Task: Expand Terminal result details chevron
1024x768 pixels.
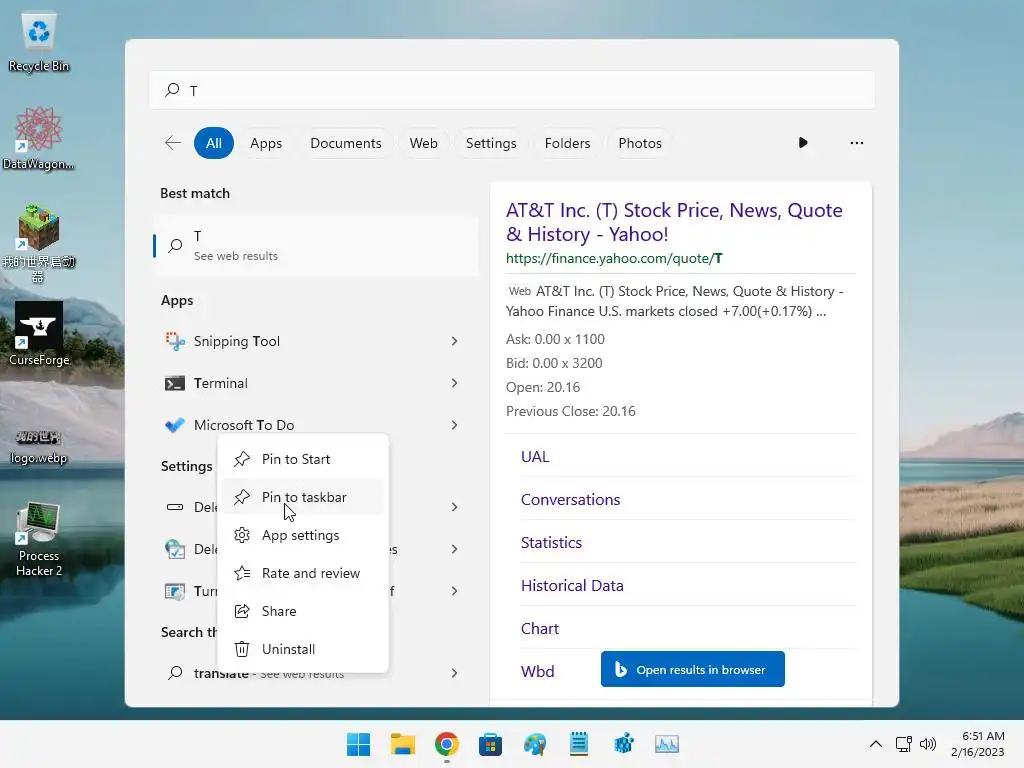Action: pos(455,383)
